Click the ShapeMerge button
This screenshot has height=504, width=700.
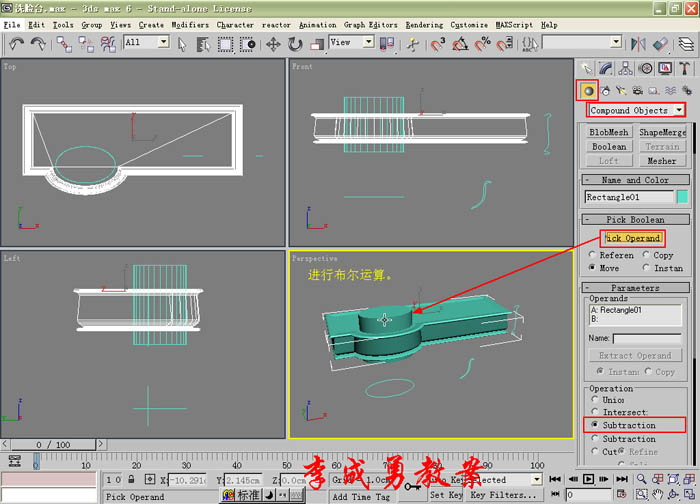coord(662,132)
